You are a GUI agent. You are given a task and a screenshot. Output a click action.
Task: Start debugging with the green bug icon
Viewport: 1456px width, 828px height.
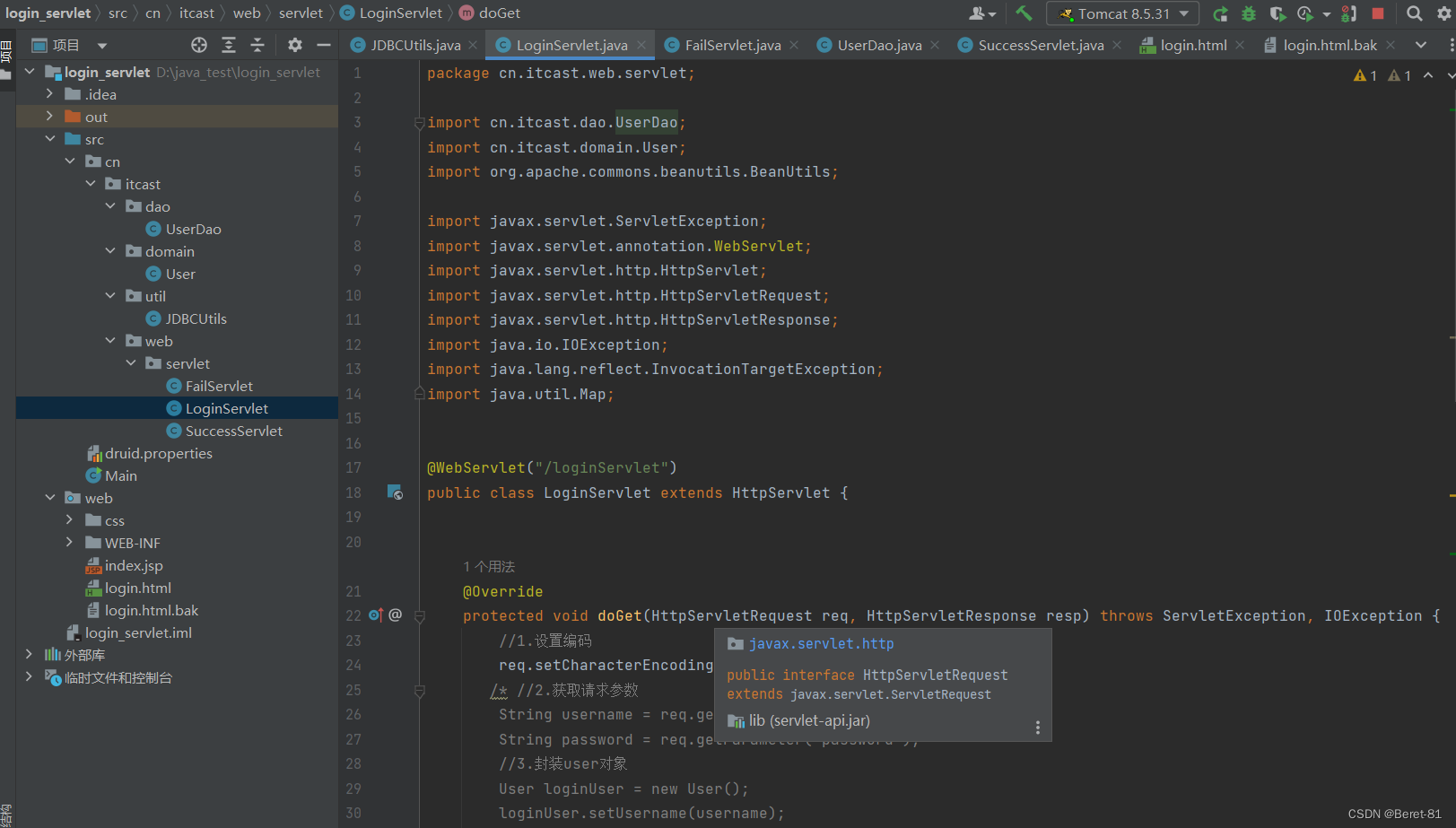pos(1249,13)
